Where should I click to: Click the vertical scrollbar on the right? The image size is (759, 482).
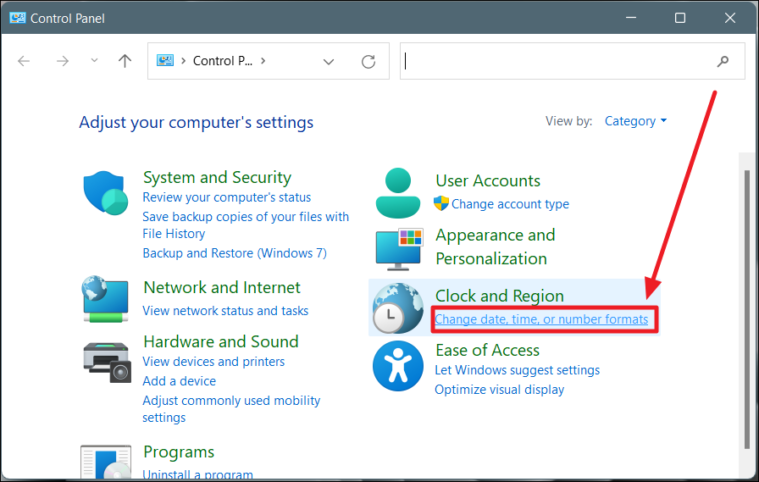(748, 310)
